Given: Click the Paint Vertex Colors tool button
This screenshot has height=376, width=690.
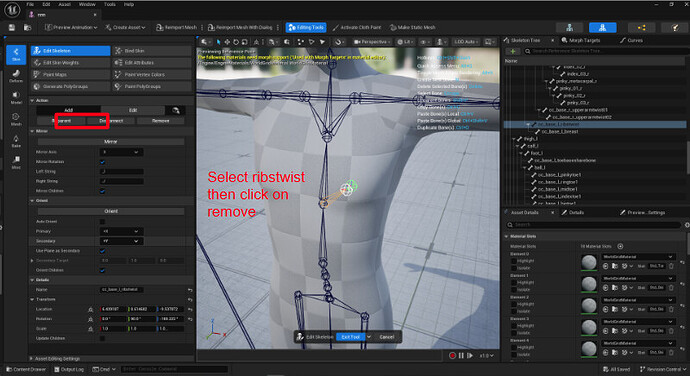Looking at the screenshot, I should pyautogui.click(x=152, y=75).
